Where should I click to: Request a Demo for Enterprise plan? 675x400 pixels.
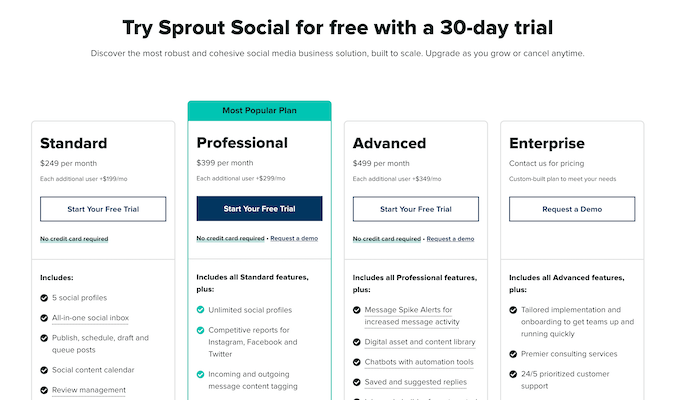(571, 209)
